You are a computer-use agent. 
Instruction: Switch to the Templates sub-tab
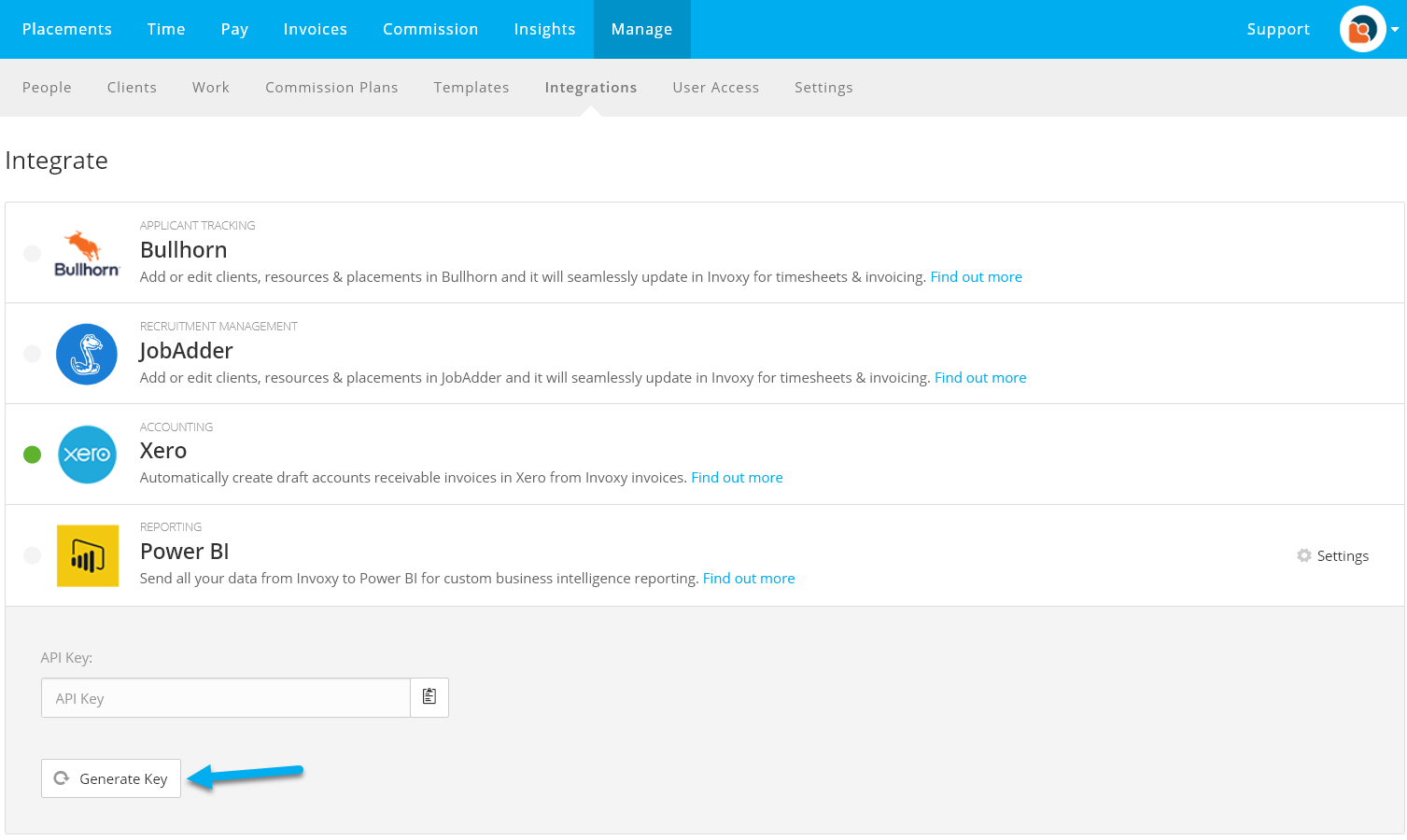pos(471,87)
